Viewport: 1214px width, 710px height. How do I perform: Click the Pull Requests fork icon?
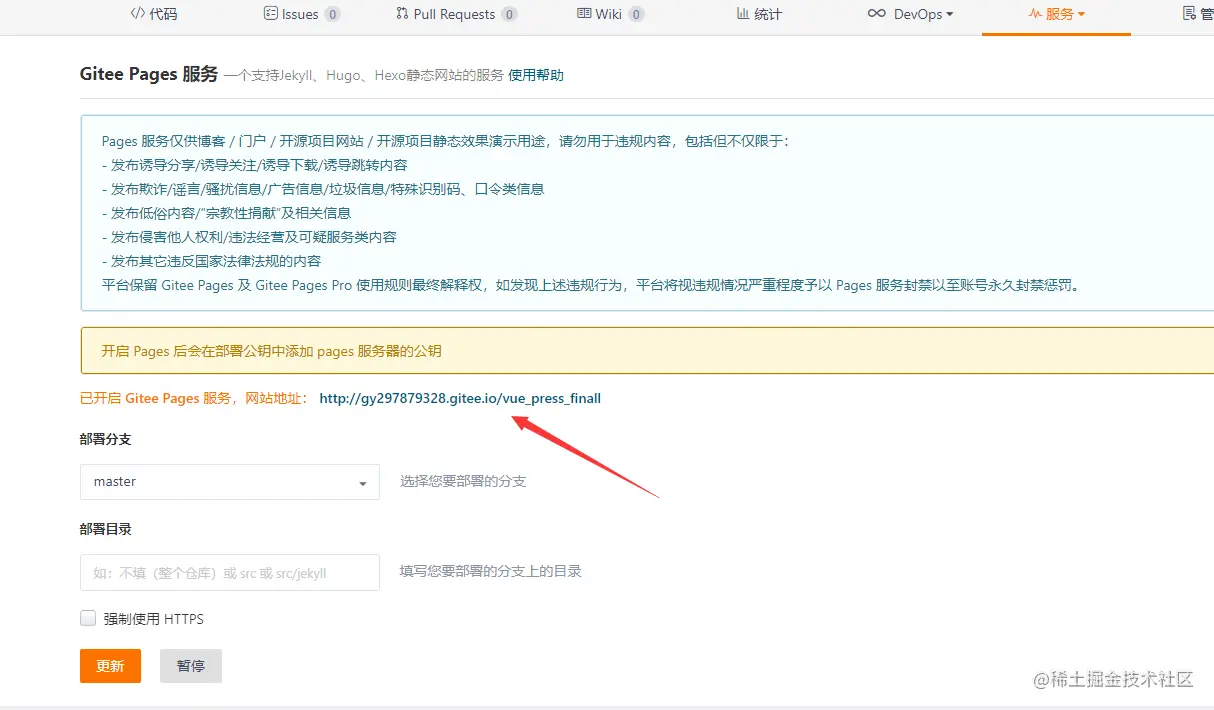(401, 14)
